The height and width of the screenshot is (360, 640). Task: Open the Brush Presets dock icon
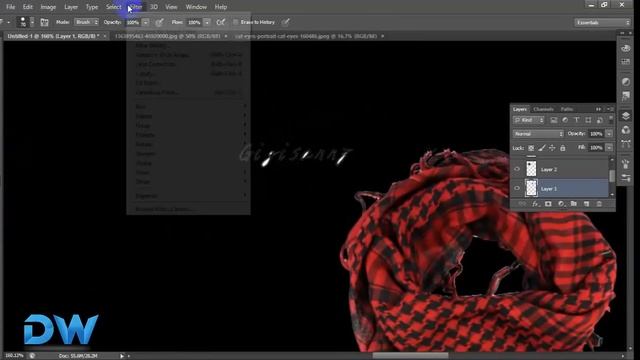click(625, 178)
